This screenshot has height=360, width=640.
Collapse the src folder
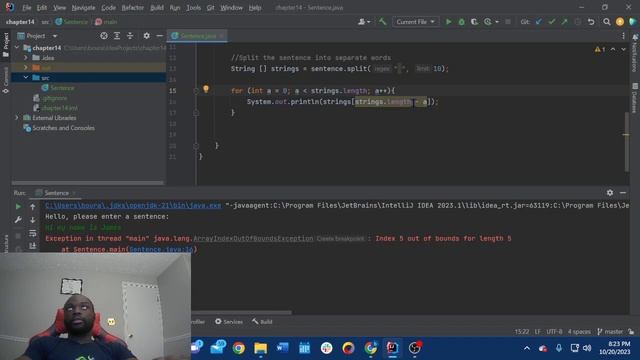click(x=26, y=77)
